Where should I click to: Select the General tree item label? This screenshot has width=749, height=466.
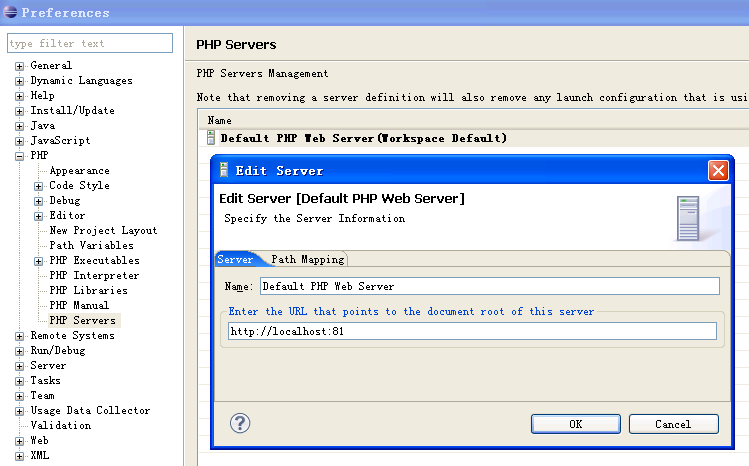point(51,65)
